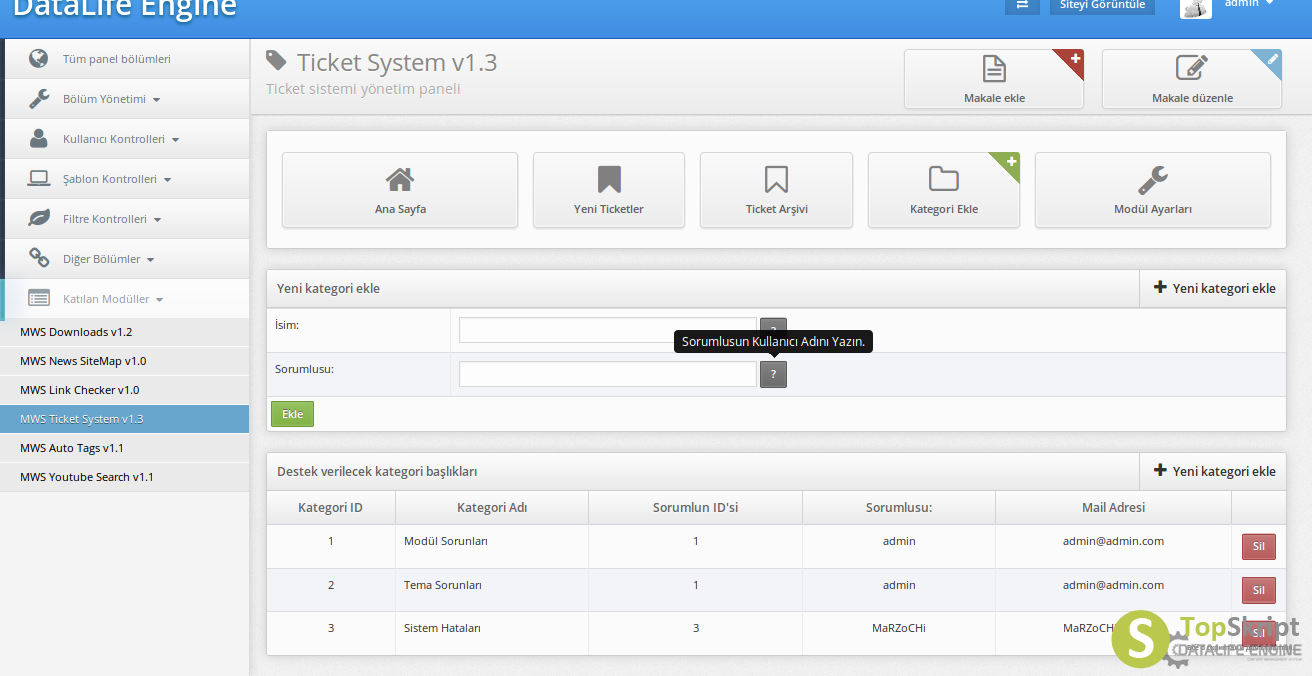
Task: Click the İsim text input field
Action: pos(608,330)
